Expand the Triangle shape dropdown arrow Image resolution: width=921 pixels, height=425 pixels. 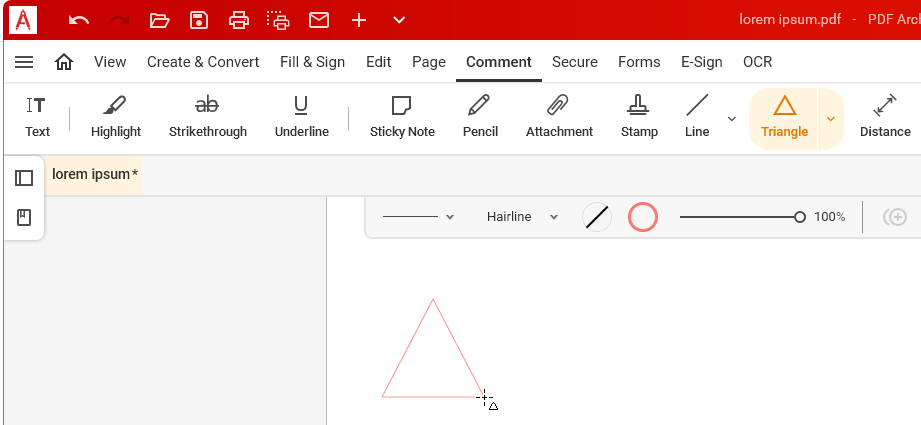(831, 119)
